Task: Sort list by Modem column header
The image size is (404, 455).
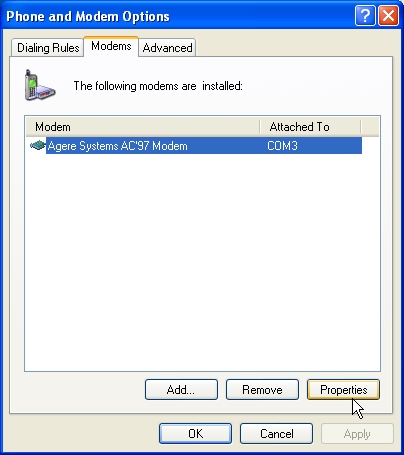Action: (143, 127)
